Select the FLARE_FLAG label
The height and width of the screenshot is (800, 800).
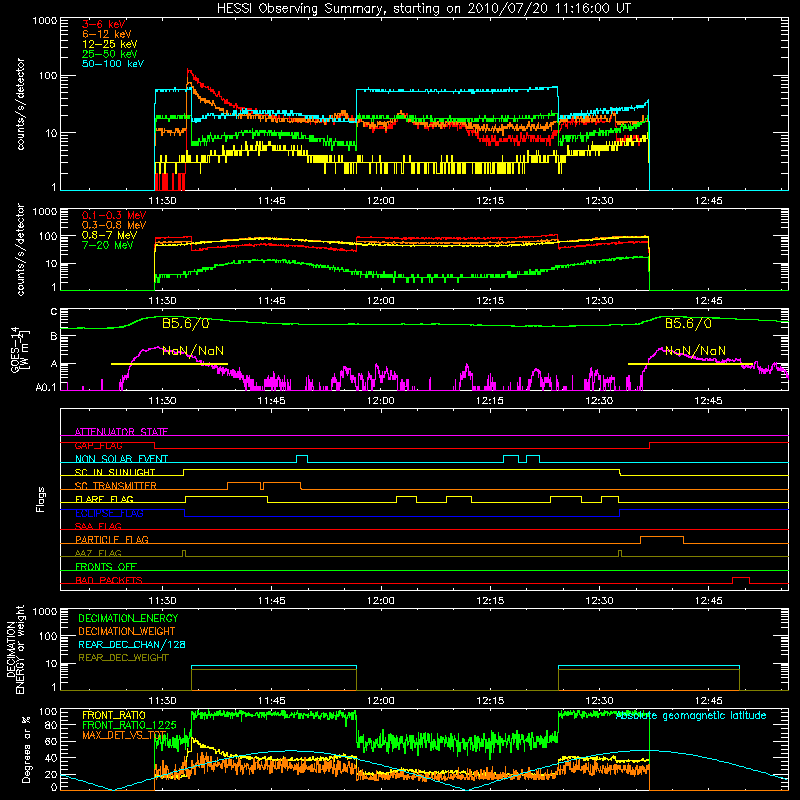point(104,499)
